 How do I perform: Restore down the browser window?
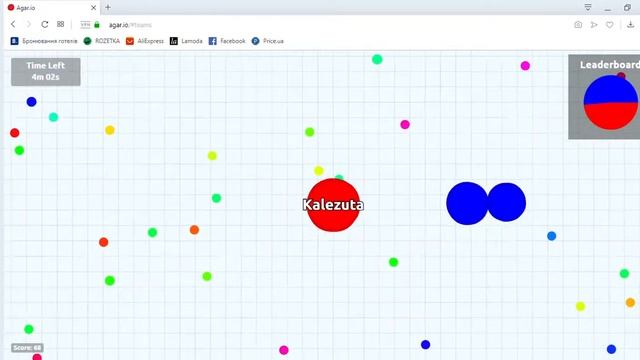[627, 7]
